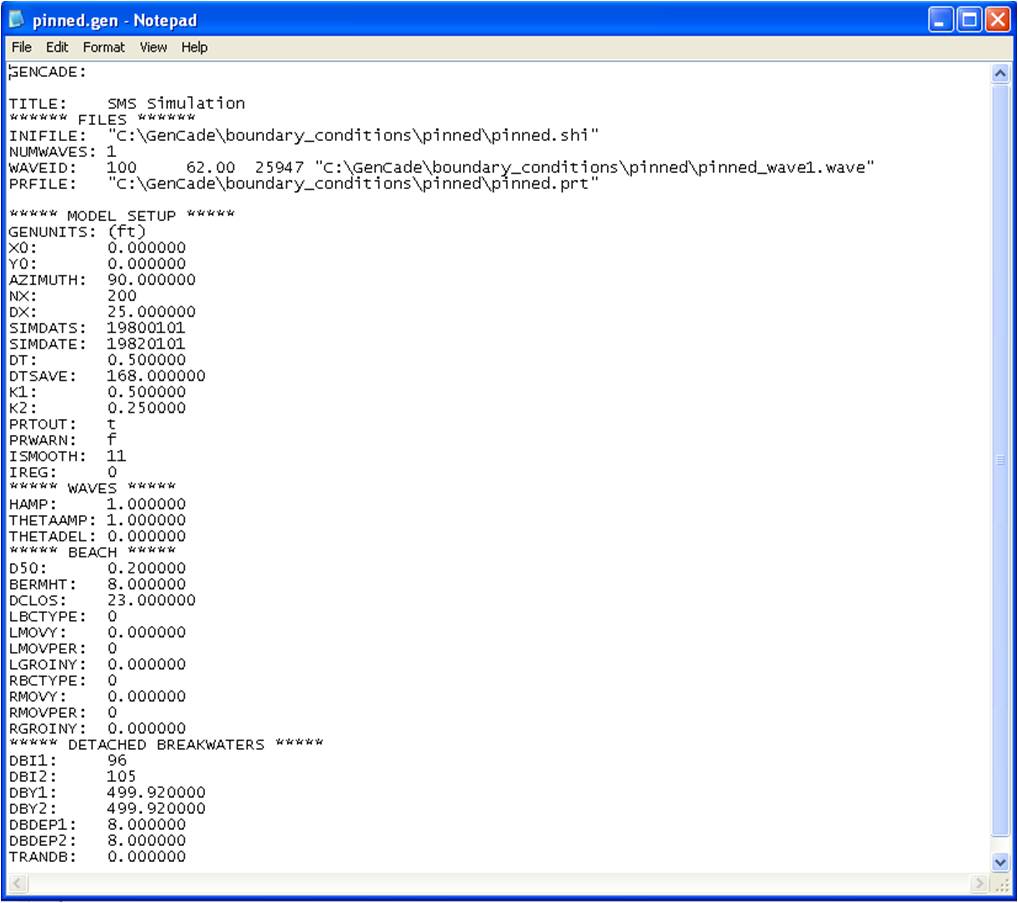Click the SIMDATE value 19820101
The image size is (1018, 903).
click(x=146, y=344)
